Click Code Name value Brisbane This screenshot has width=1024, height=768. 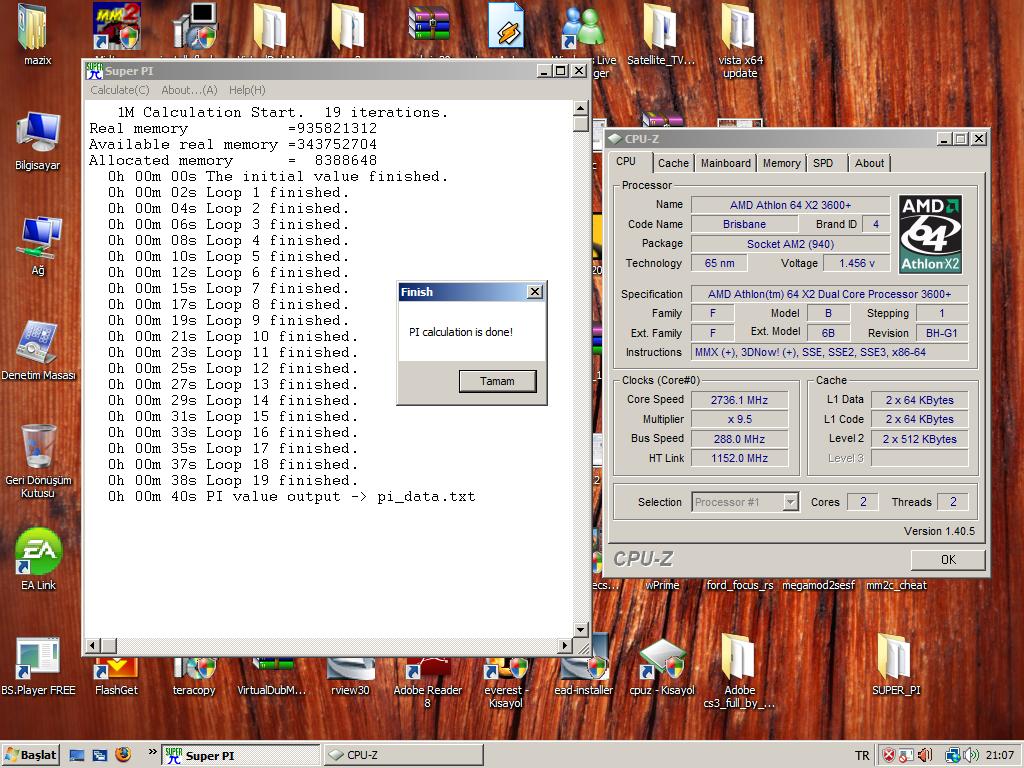[744, 224]
